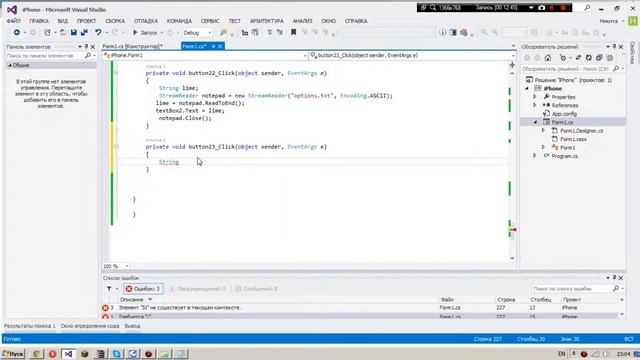Pin the active Form1.cs tab
Viewport: 640px width, 360px height.
(213, 46)
